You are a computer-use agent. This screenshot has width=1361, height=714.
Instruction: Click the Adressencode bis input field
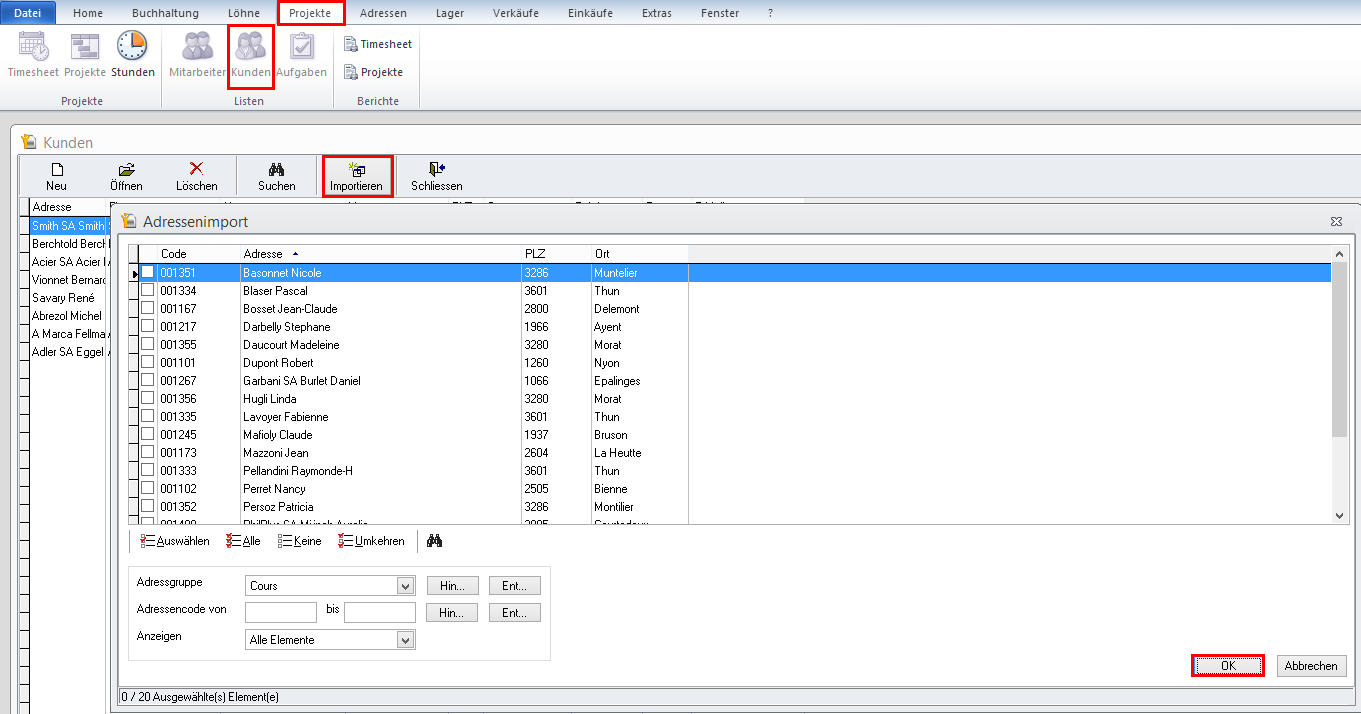pos(380,613)
